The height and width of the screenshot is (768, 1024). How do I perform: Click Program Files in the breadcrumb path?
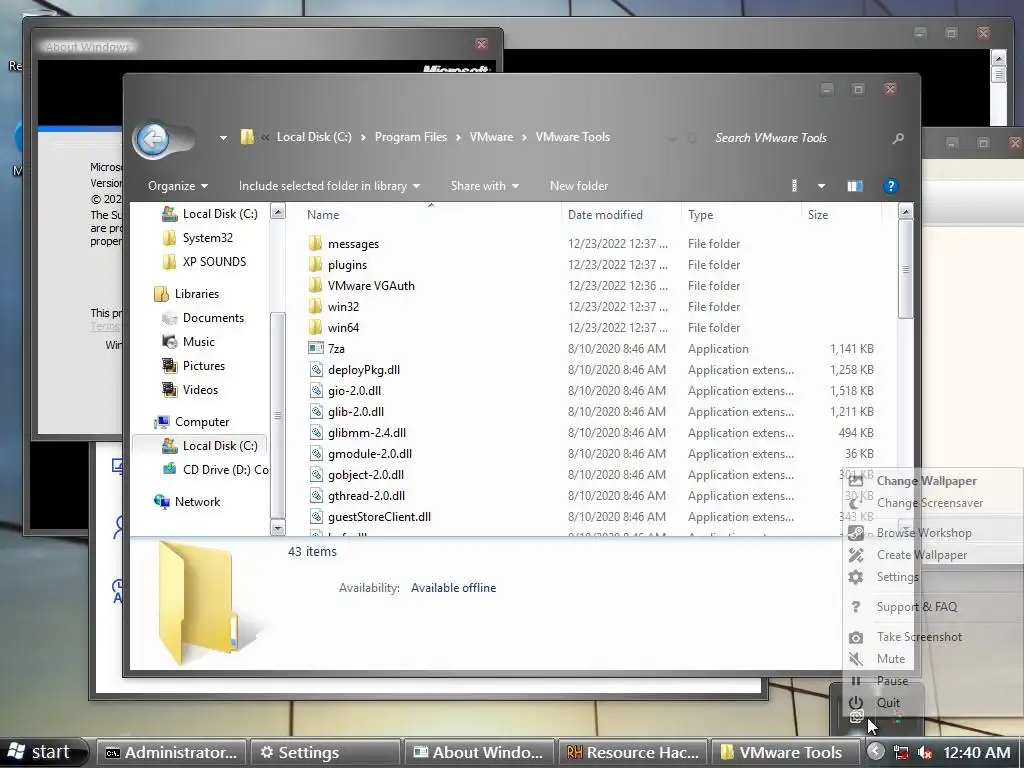(x=411, y=137)
